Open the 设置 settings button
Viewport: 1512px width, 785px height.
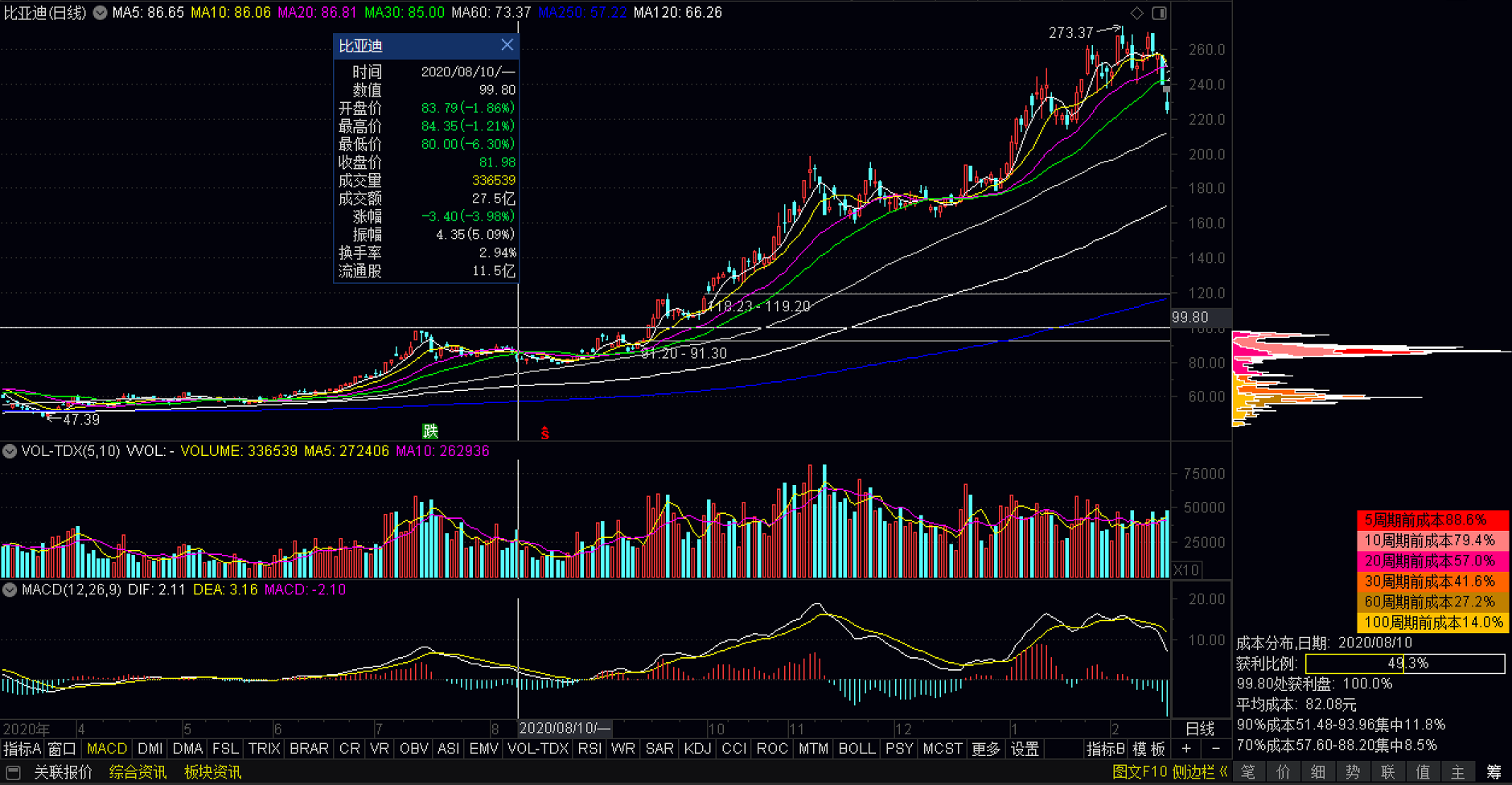[1024, 749]
